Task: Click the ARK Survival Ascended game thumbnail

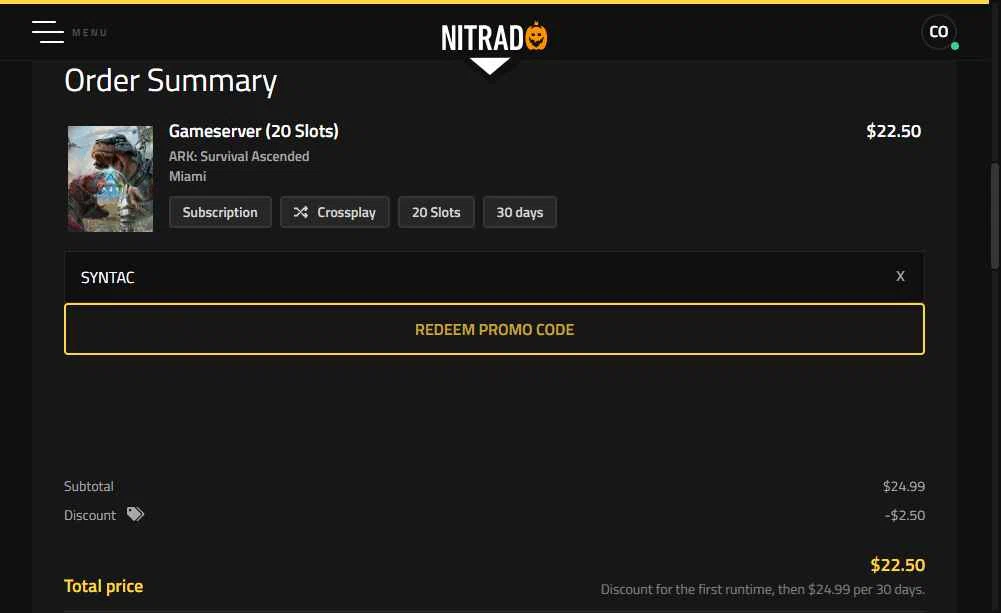Action: [110, 178]
